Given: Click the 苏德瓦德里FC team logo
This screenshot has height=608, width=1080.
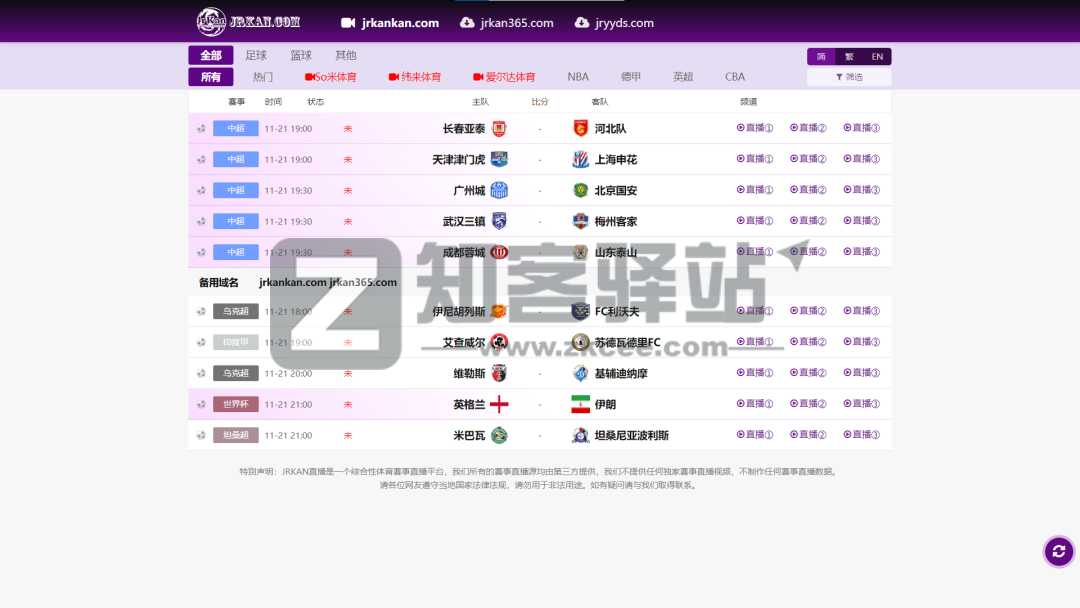Looking at the screenshot, I should 580,342.
